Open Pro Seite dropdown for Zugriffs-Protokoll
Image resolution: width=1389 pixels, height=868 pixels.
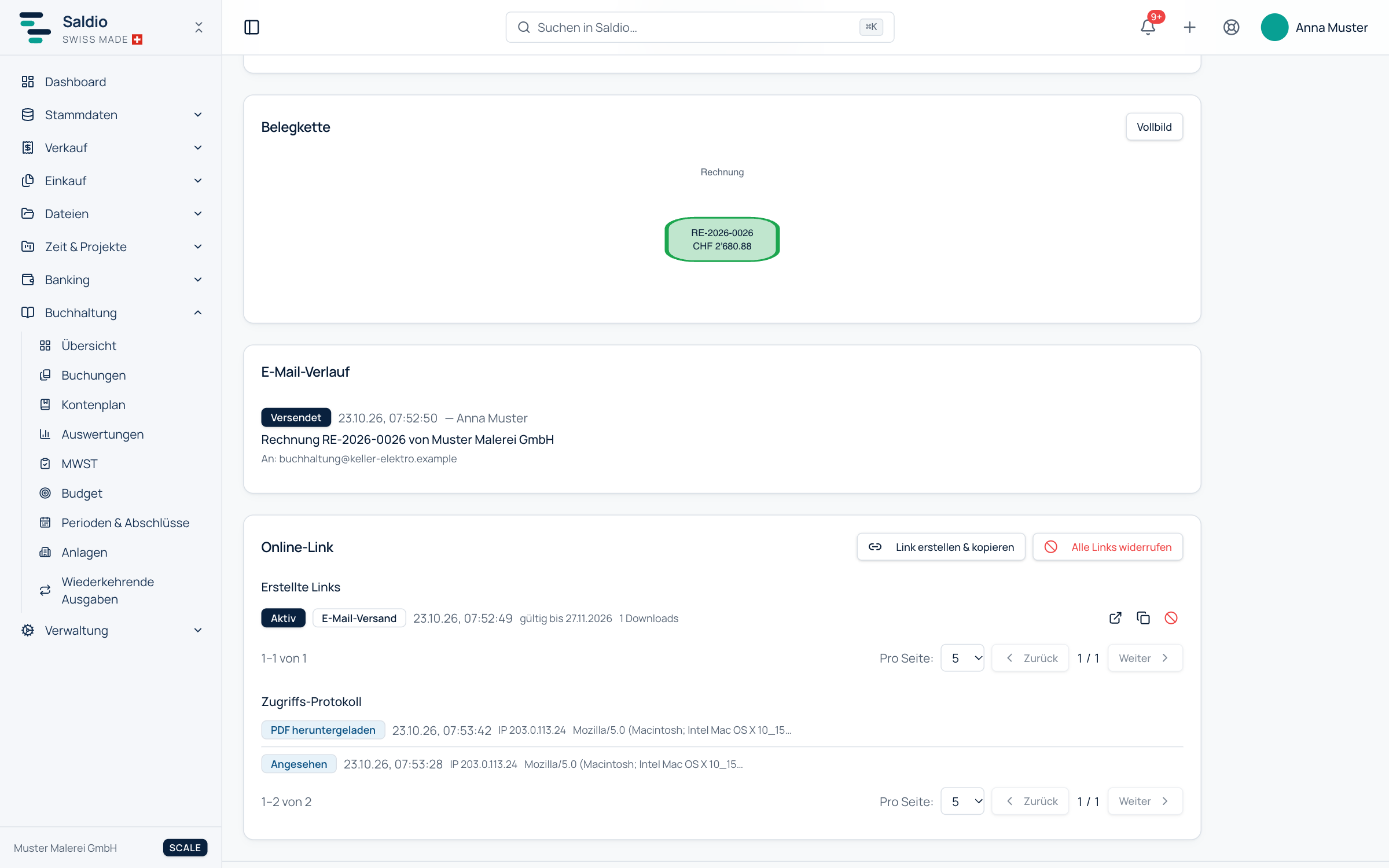click(x=962, y=801)
